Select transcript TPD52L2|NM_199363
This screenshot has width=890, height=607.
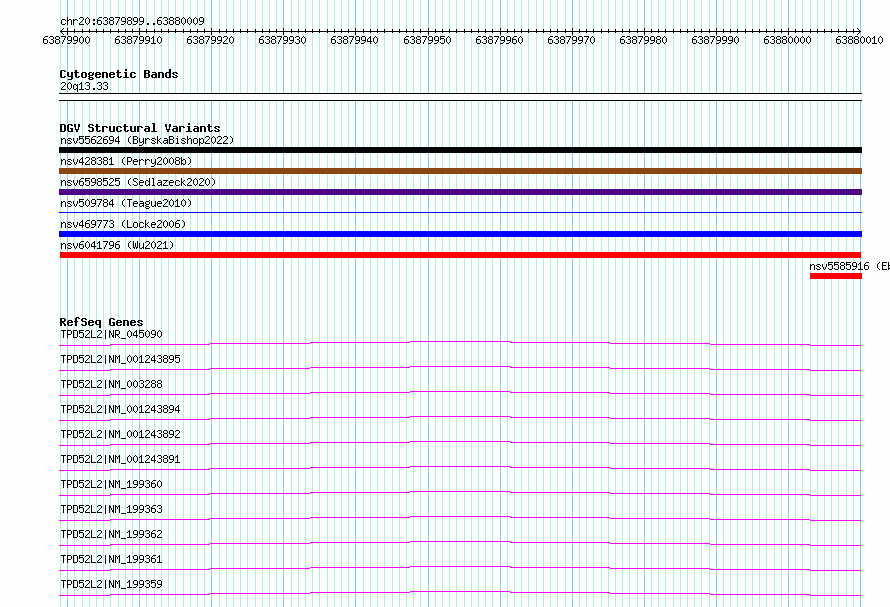point(111,509)
